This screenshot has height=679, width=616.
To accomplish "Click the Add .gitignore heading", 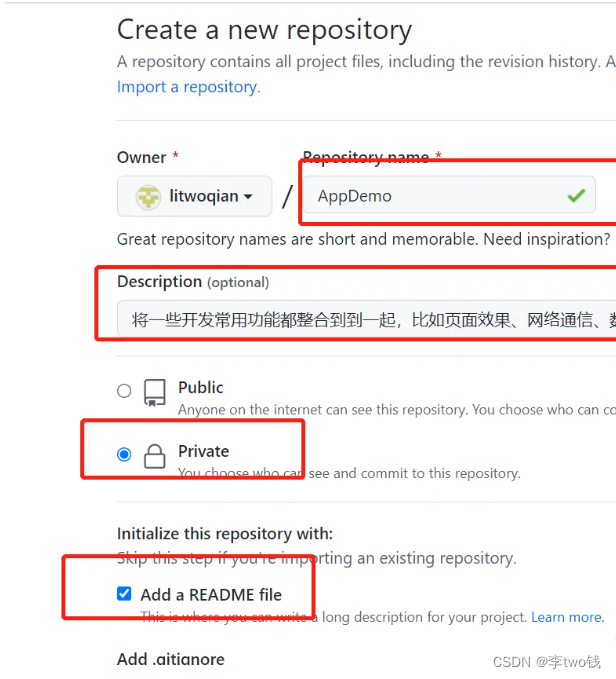I will (x=171, y=659).
